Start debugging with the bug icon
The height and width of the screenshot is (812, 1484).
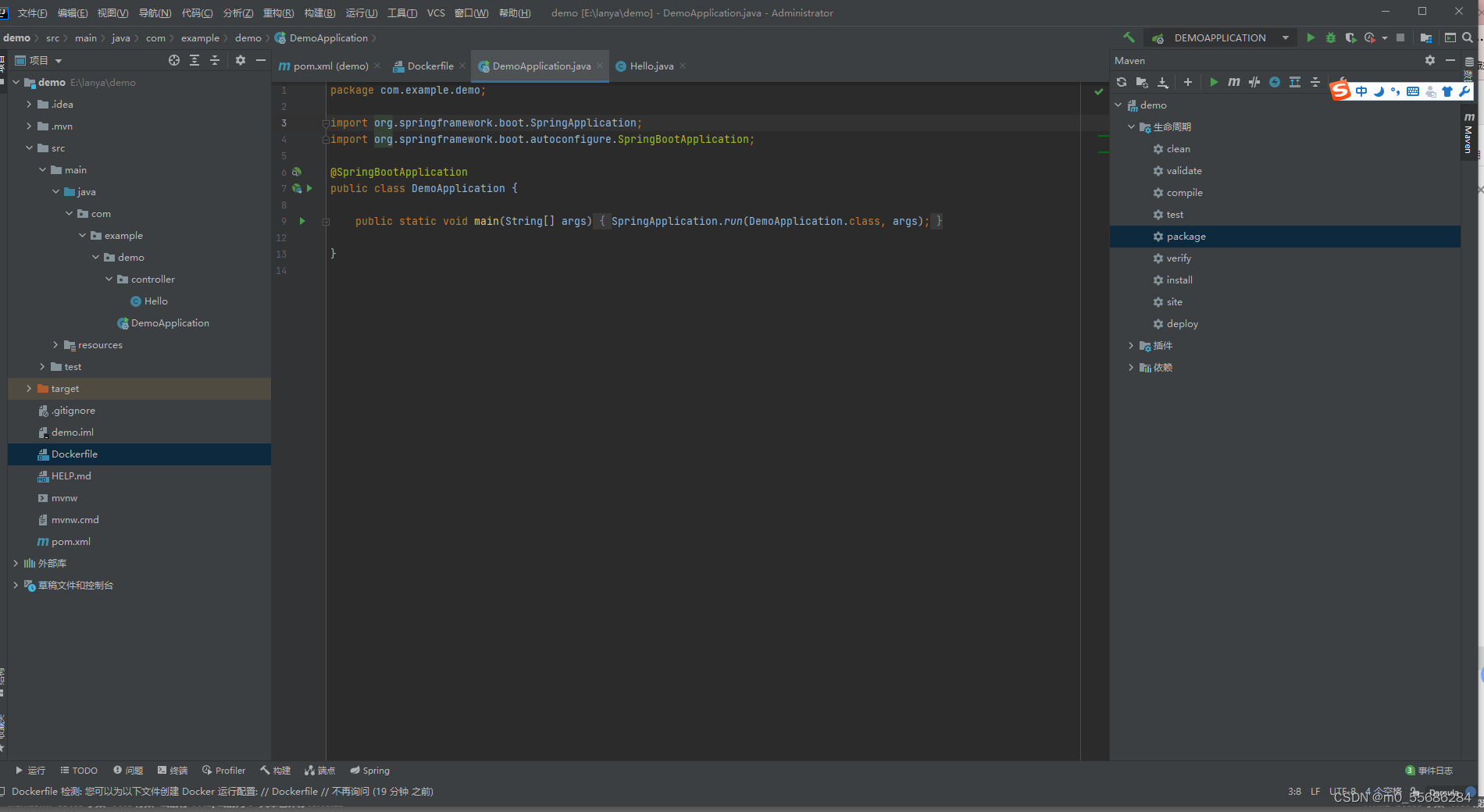click(1331, 37)
